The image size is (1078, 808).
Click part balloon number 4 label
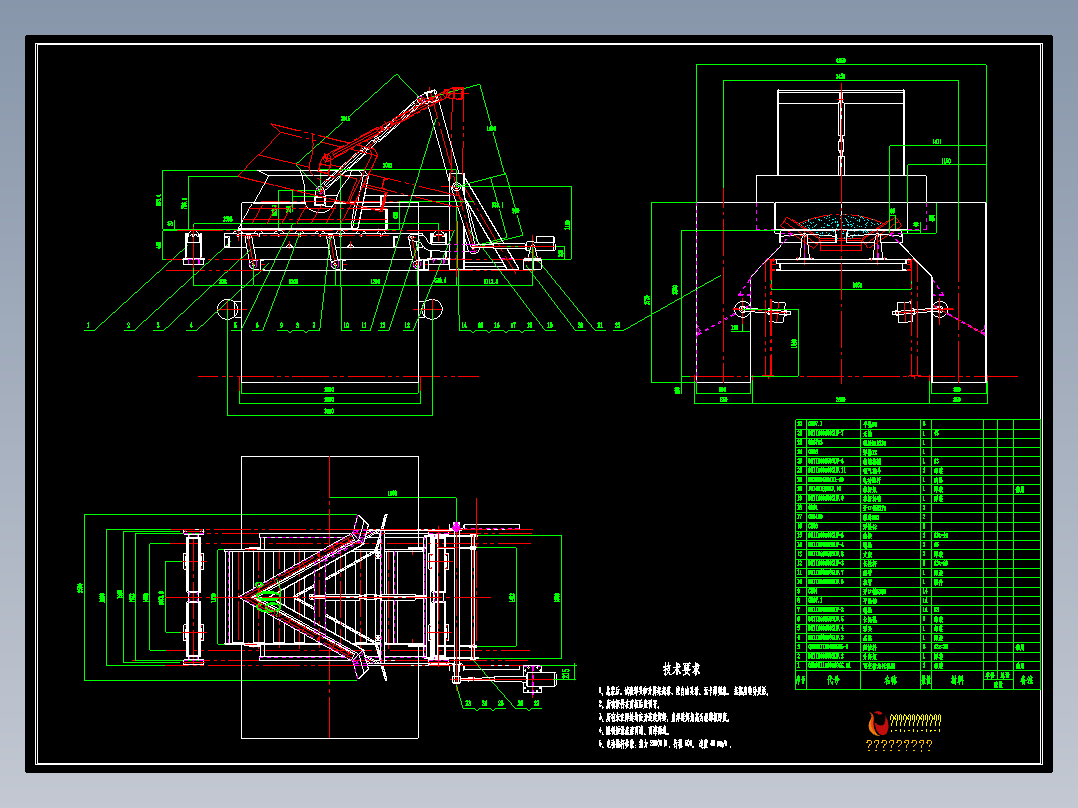coord(191,326)
